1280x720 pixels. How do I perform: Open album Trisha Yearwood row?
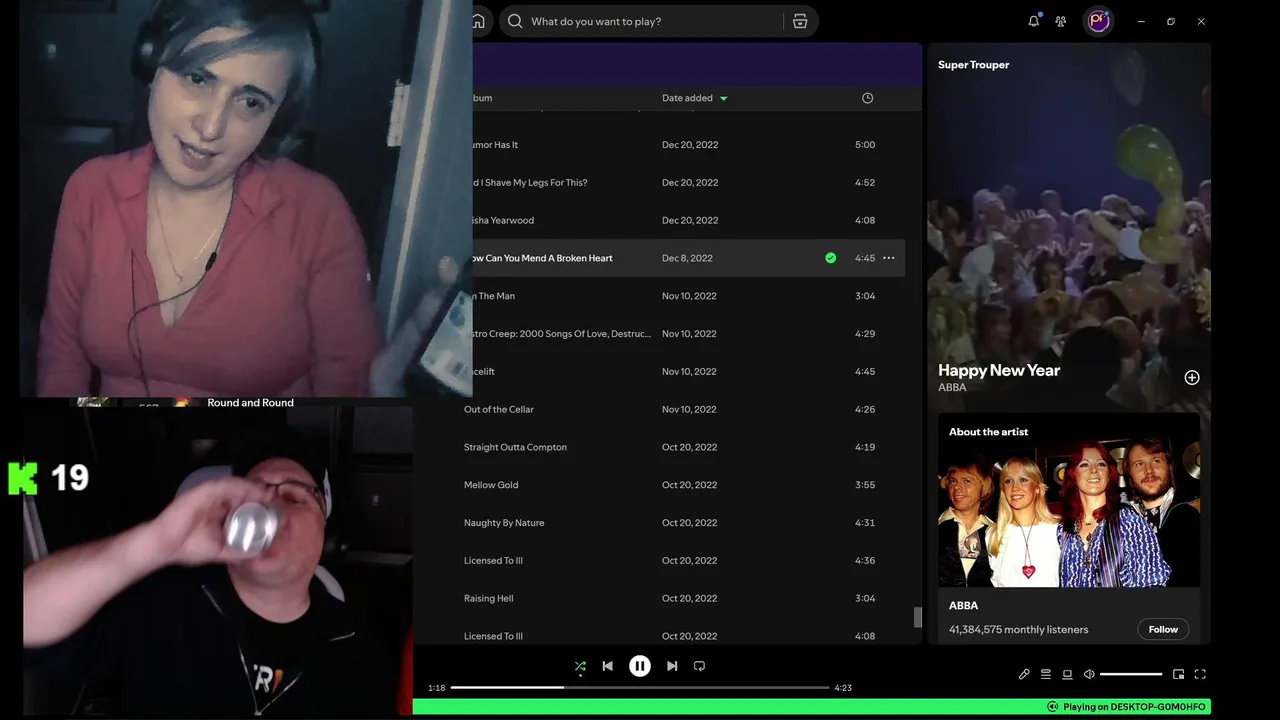(x=503, y=220)
